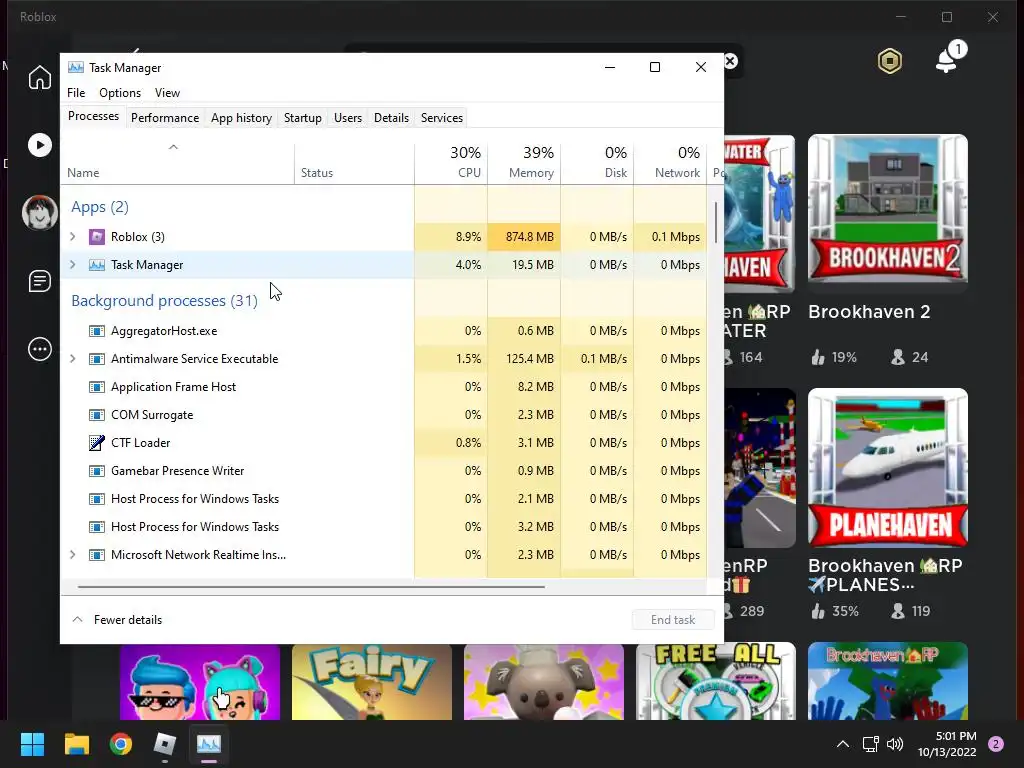Switch to the Users tab
This screenshot has height=768, width=1024.
click(x=347, y=118)
